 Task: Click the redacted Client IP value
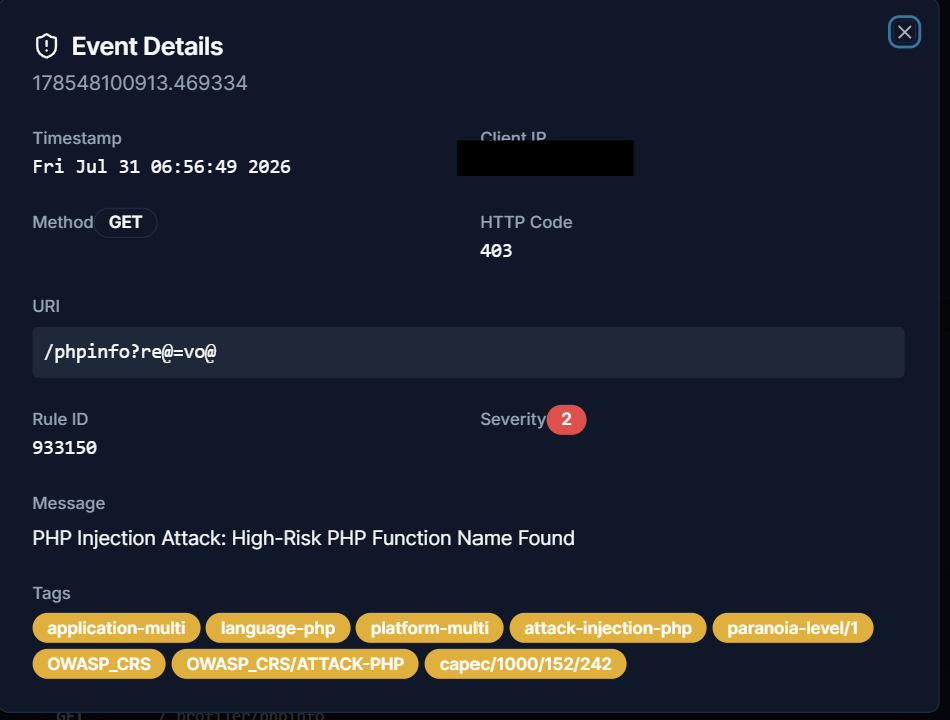click(x=545, y=158)
